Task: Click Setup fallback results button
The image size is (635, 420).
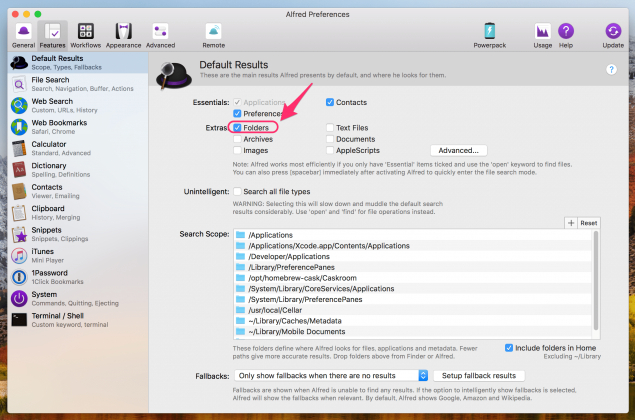Action: click(x=479, y=375)
